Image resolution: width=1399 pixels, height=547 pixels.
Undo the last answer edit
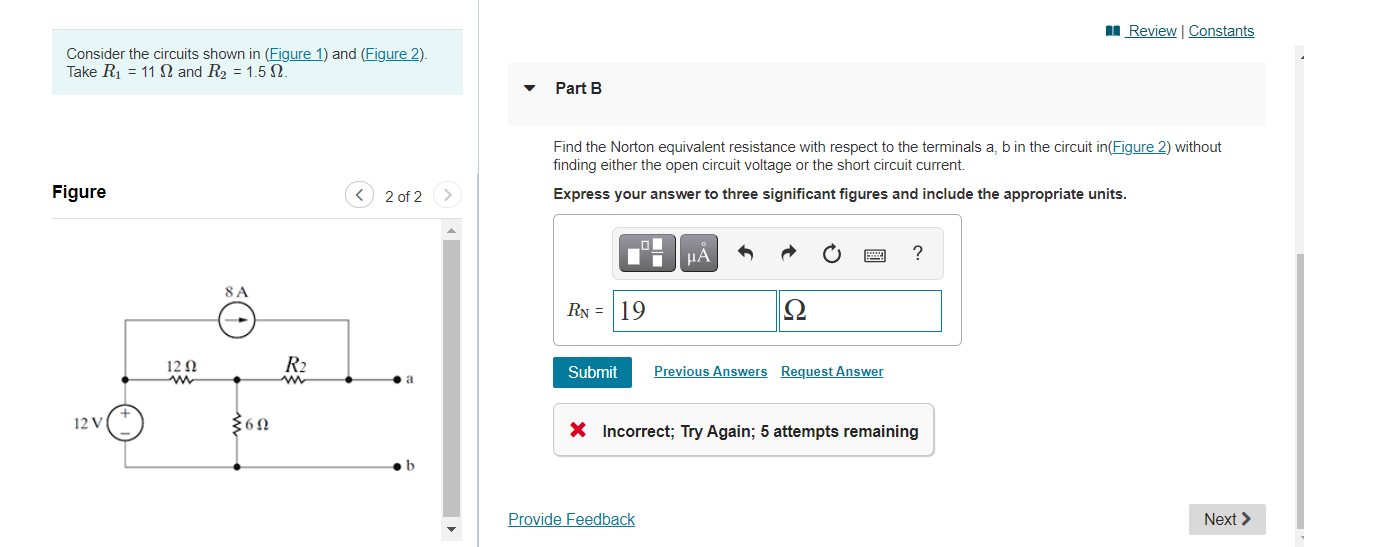(x=745, y=254)
